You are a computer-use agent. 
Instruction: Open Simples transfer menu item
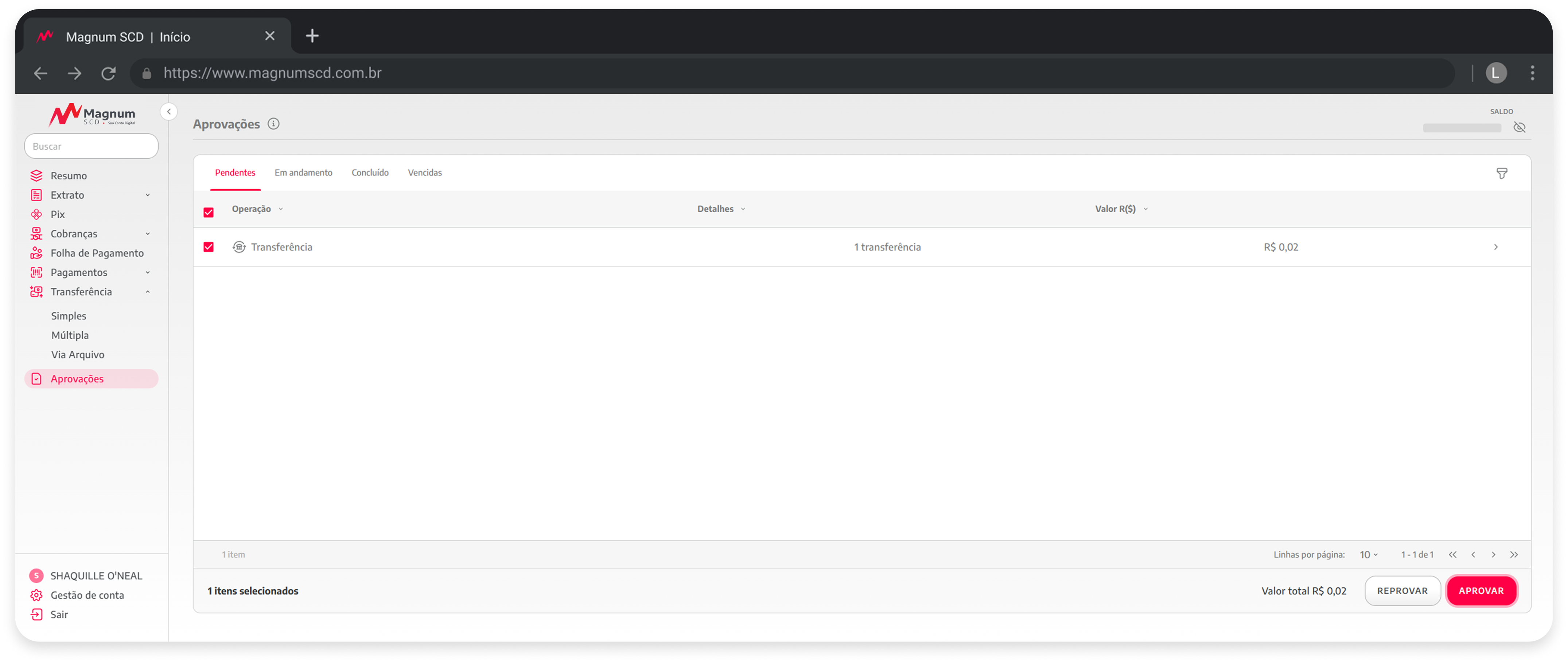coord(69,316)
